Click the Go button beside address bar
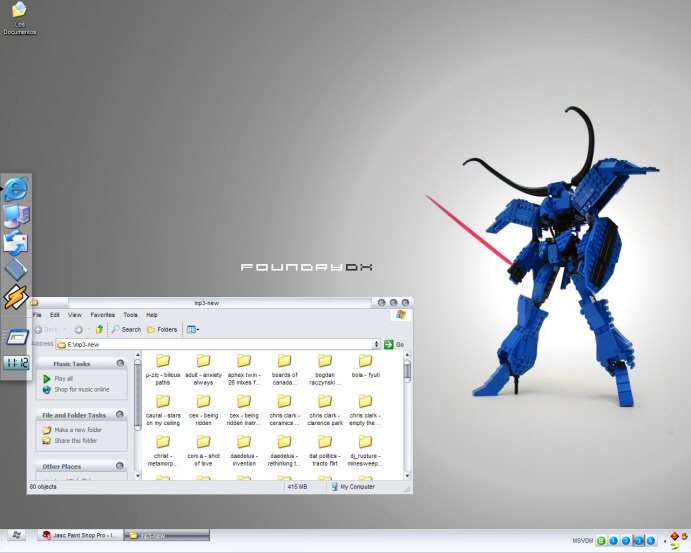The width and height of the screenshot is (691, 553). 396,344
